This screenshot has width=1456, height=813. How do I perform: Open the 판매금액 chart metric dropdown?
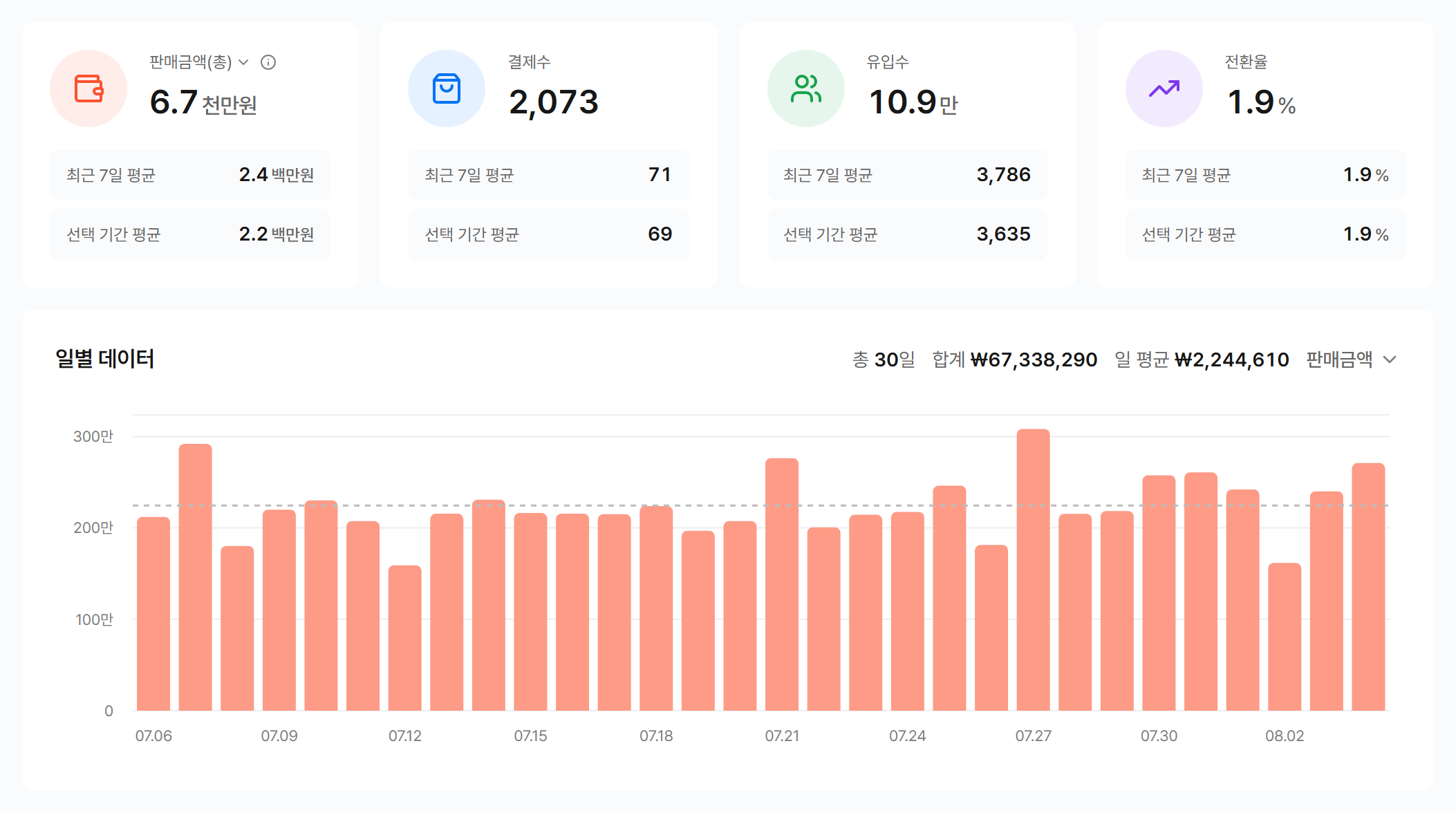pos(1352,359)
